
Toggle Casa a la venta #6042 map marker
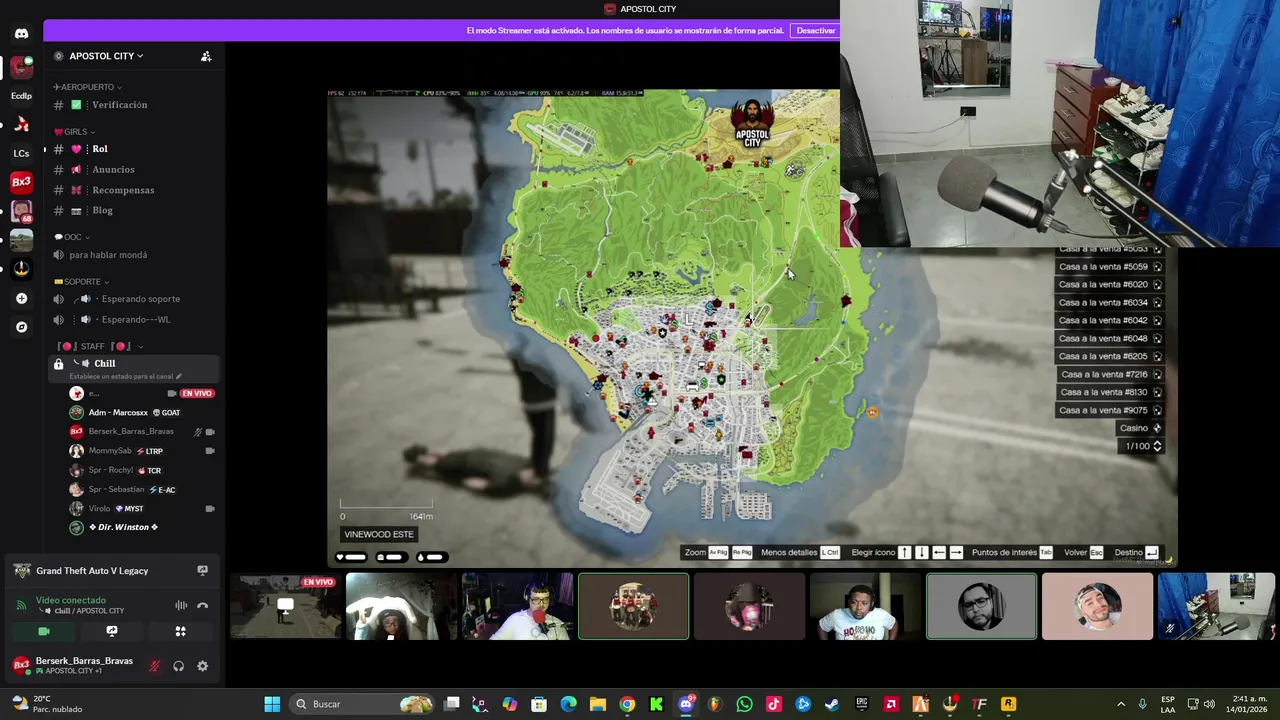(1110, 321)
